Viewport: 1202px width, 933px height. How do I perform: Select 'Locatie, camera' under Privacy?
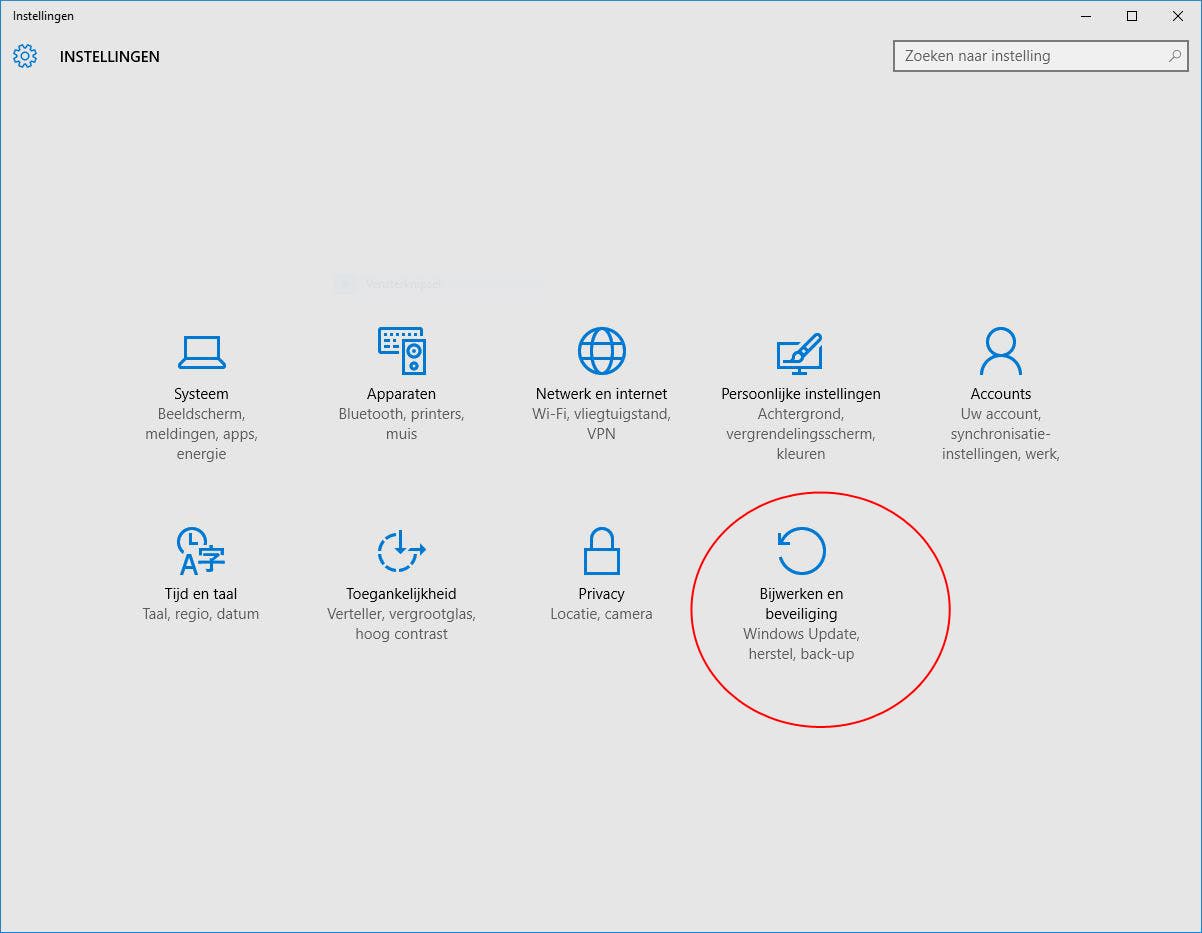601,614
